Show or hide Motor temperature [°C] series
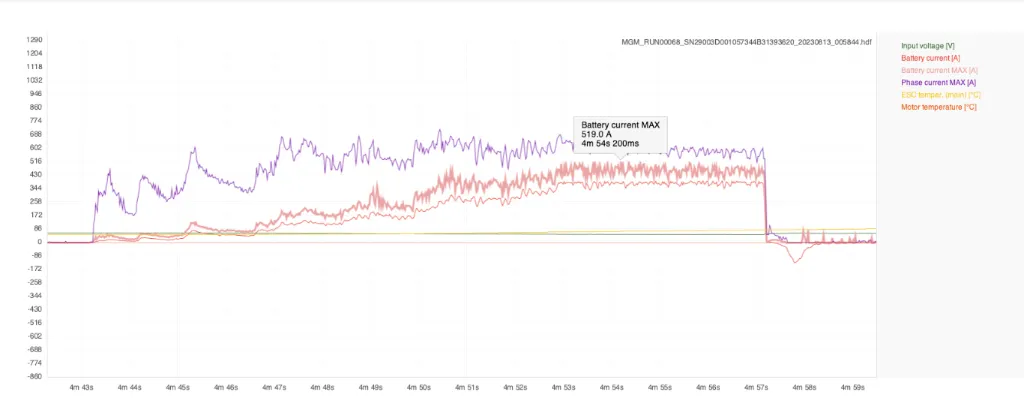Screen dimensions: 1024x404 pyautogui.click(x=938, y=106)
